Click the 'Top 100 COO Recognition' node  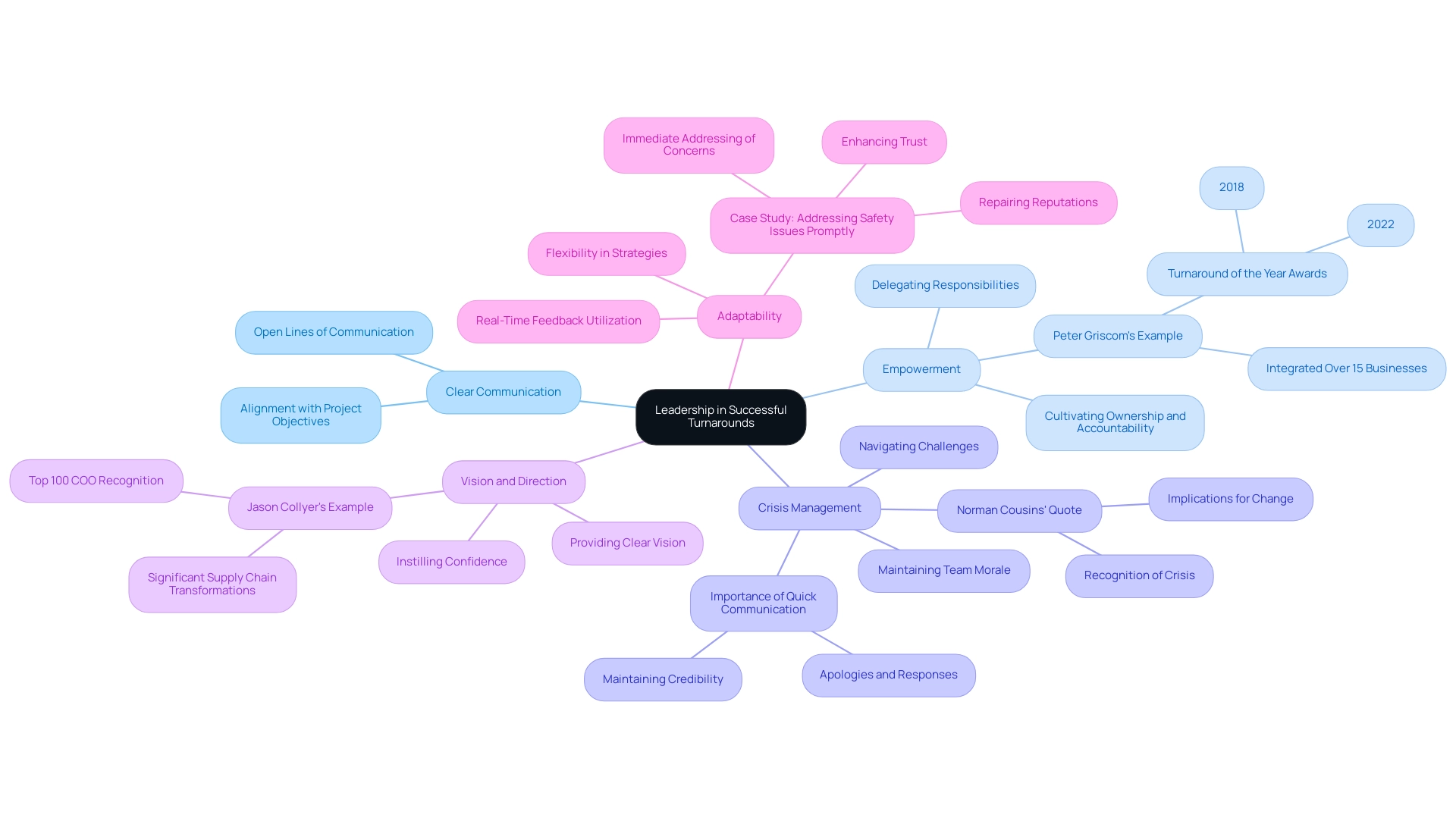tap(95, 480)
